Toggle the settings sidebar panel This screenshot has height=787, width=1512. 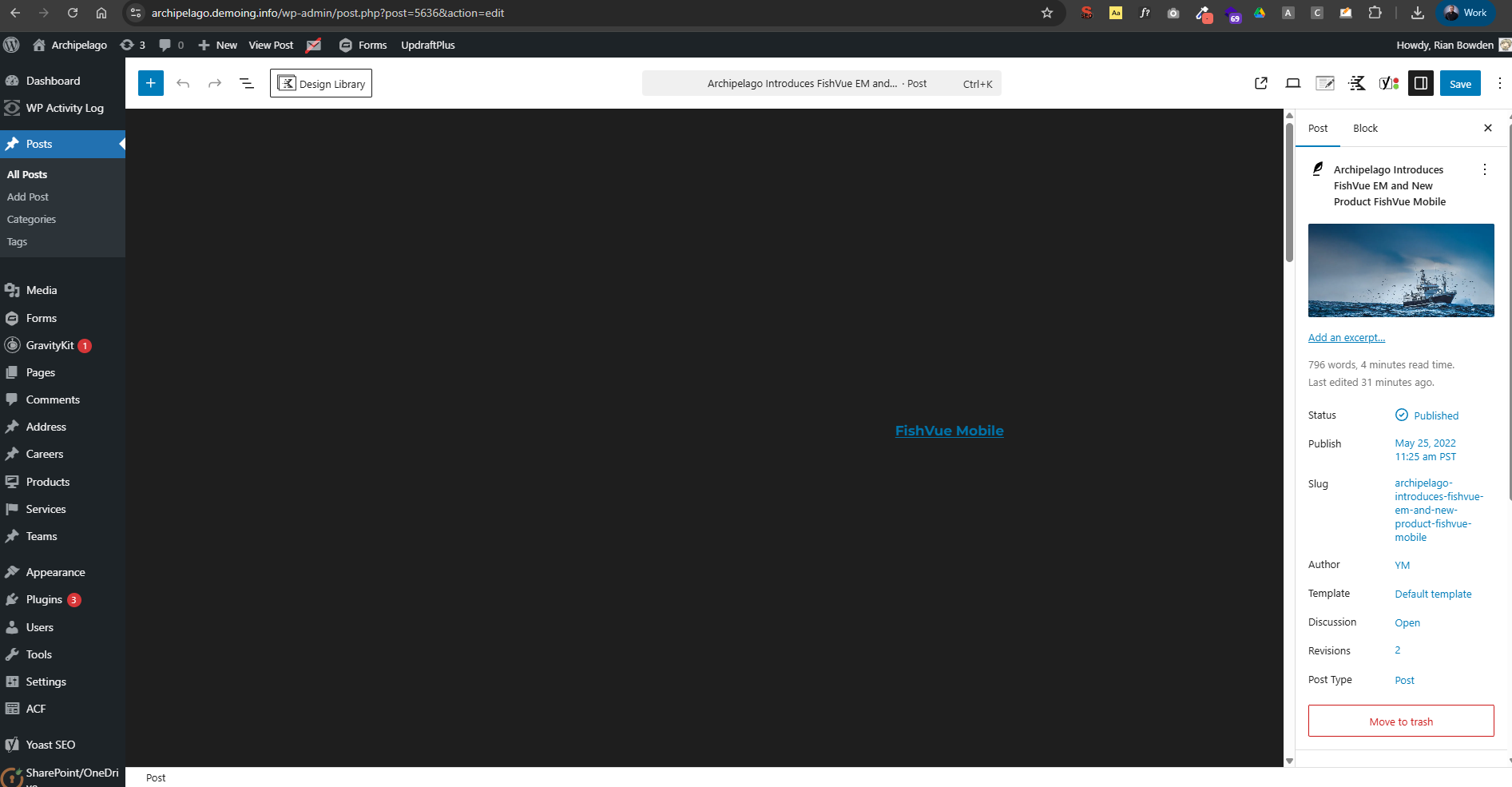tap(1421, 83)
